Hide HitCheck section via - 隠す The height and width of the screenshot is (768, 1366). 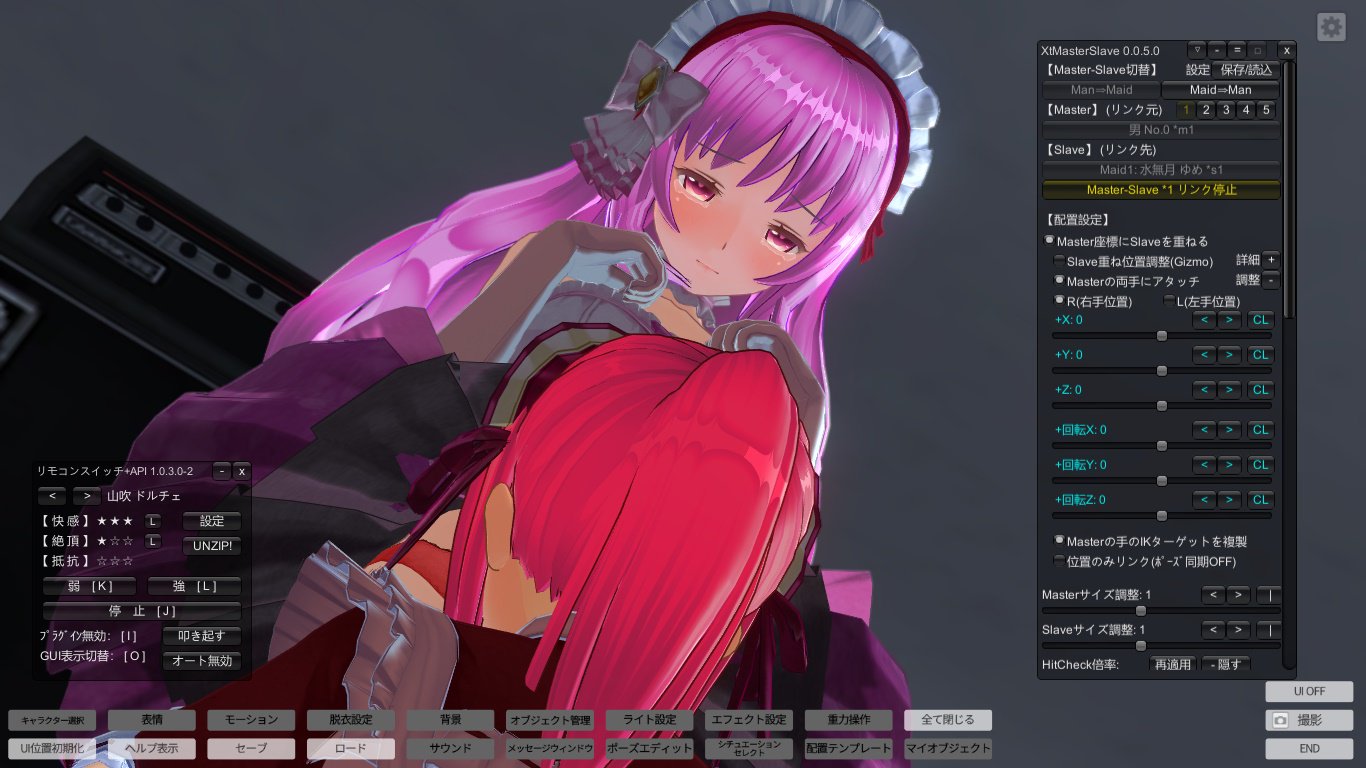tap(1226, 664)
